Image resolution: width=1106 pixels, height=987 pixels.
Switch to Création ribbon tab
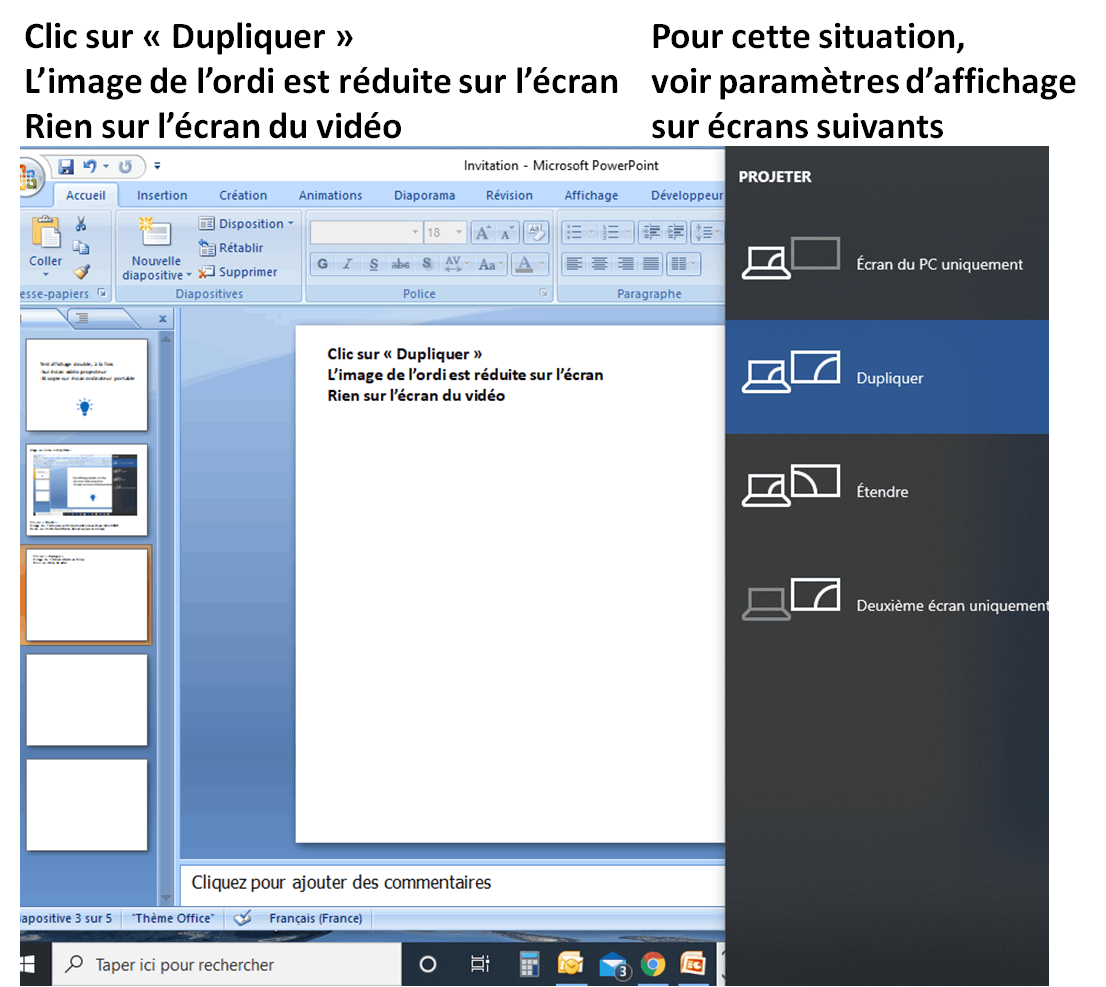point(243,195)
